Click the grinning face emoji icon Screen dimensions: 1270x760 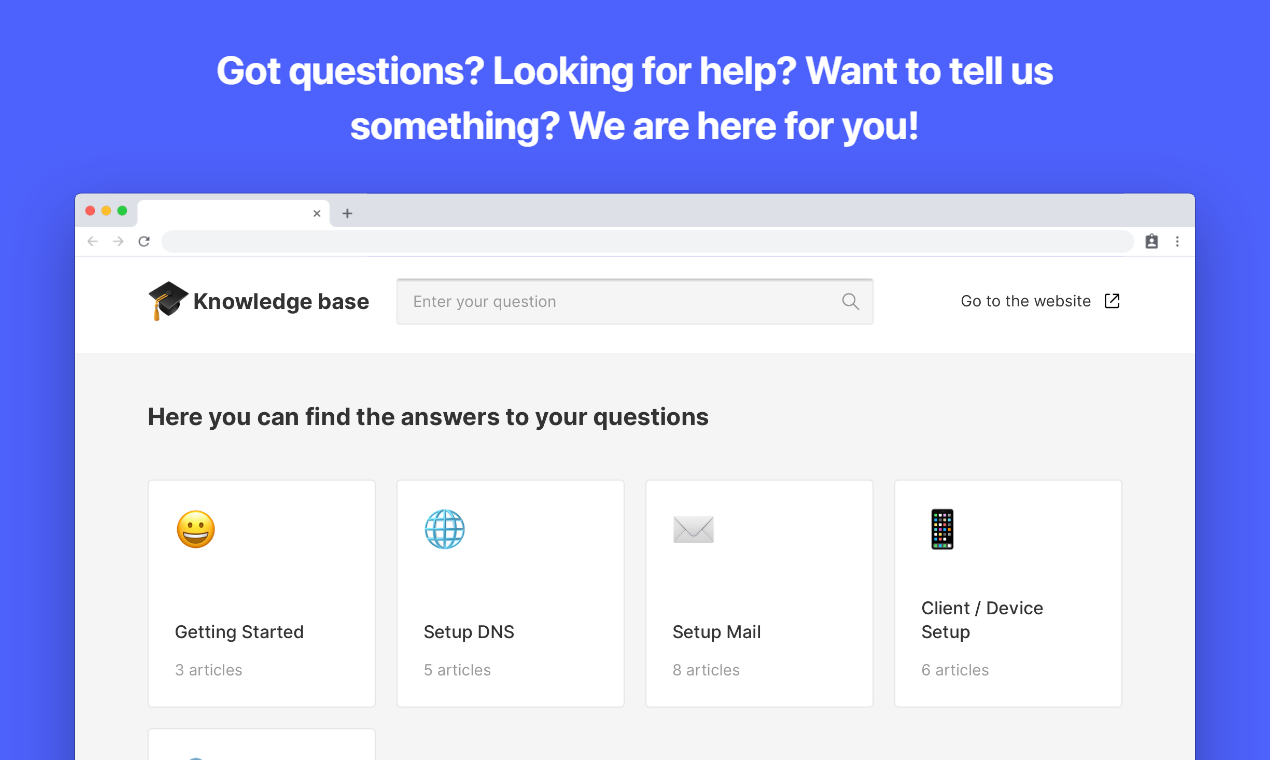196,529
